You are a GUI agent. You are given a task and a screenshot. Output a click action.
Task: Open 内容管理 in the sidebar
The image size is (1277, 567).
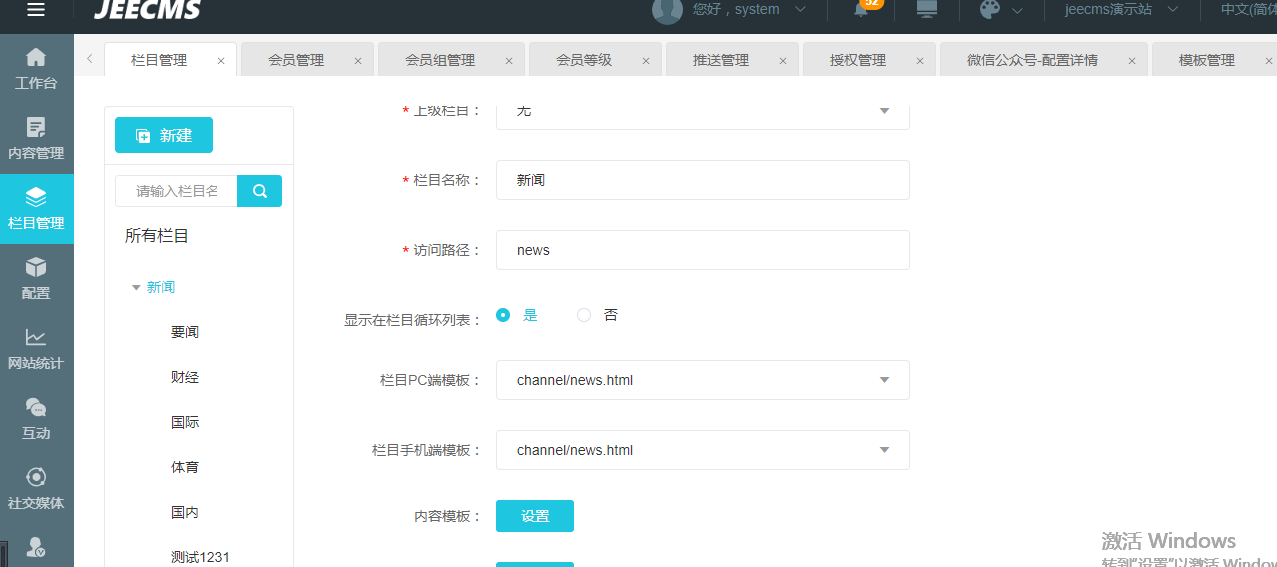pyautogui.click(x=36, y=139)
